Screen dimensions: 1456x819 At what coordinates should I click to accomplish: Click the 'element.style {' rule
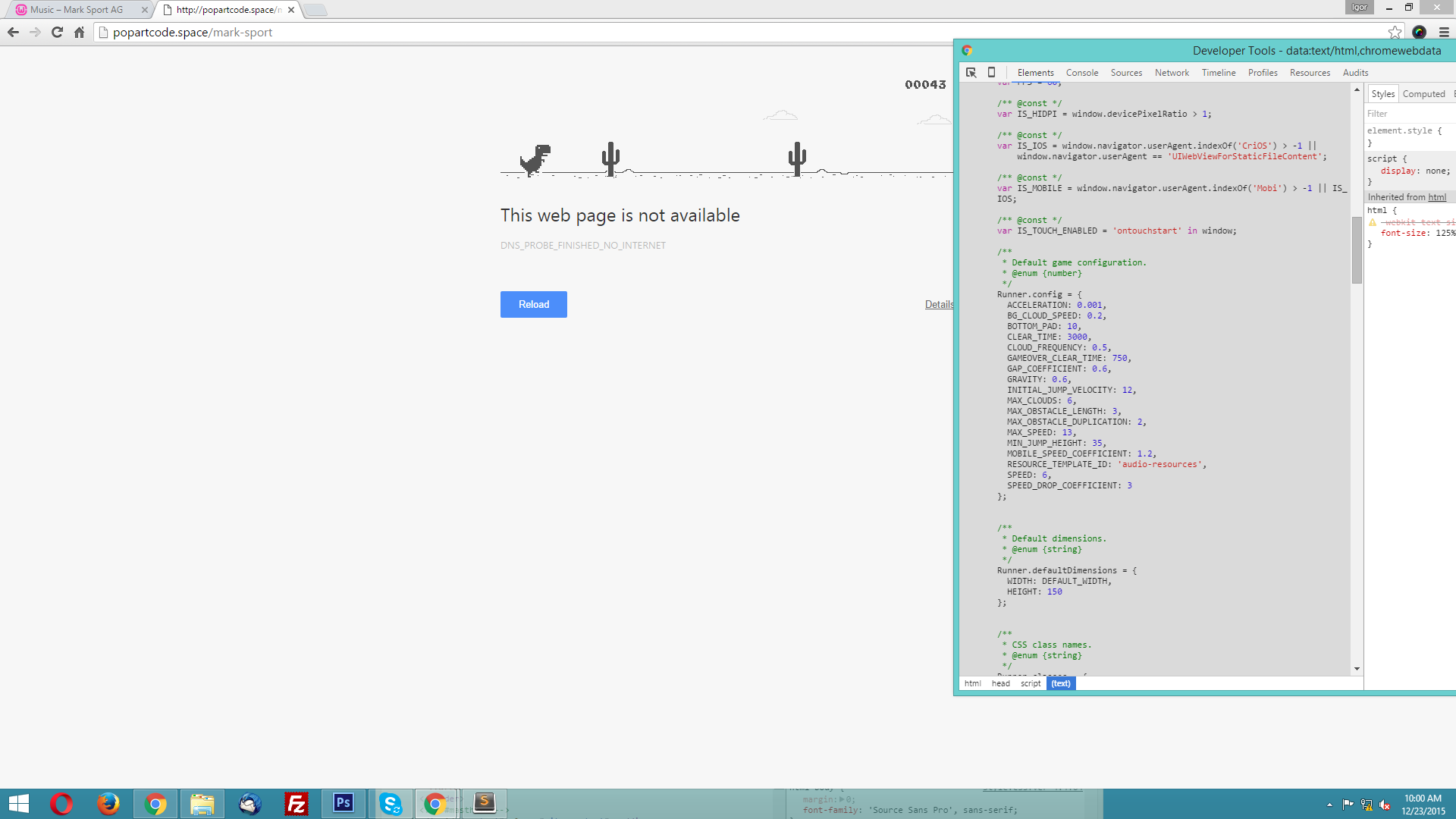(1404, 130)
